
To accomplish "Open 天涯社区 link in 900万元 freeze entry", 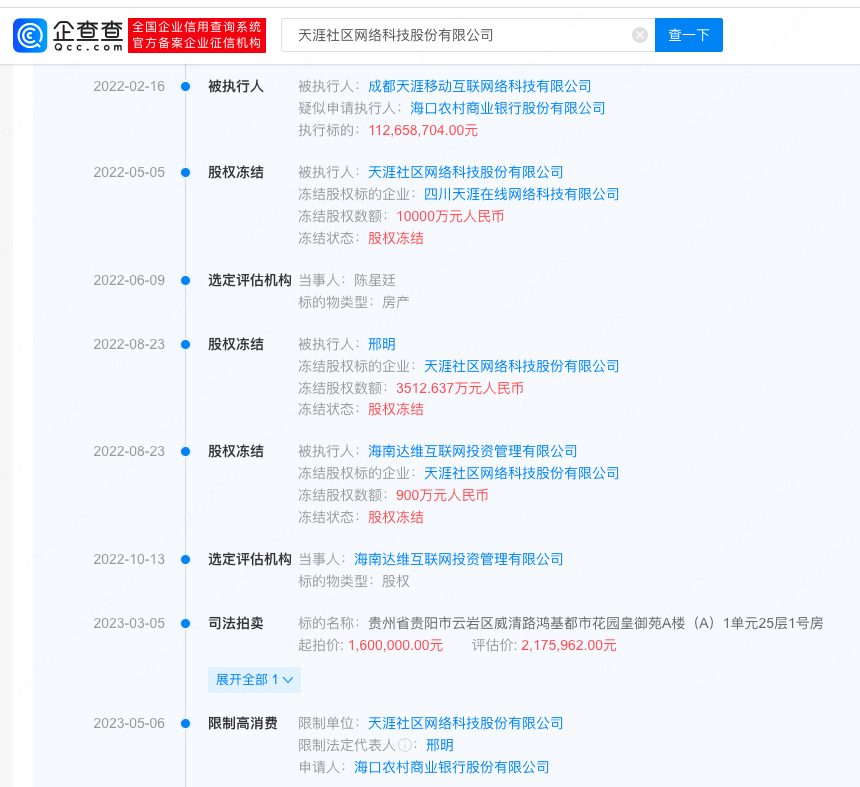I will click(522, 473).
